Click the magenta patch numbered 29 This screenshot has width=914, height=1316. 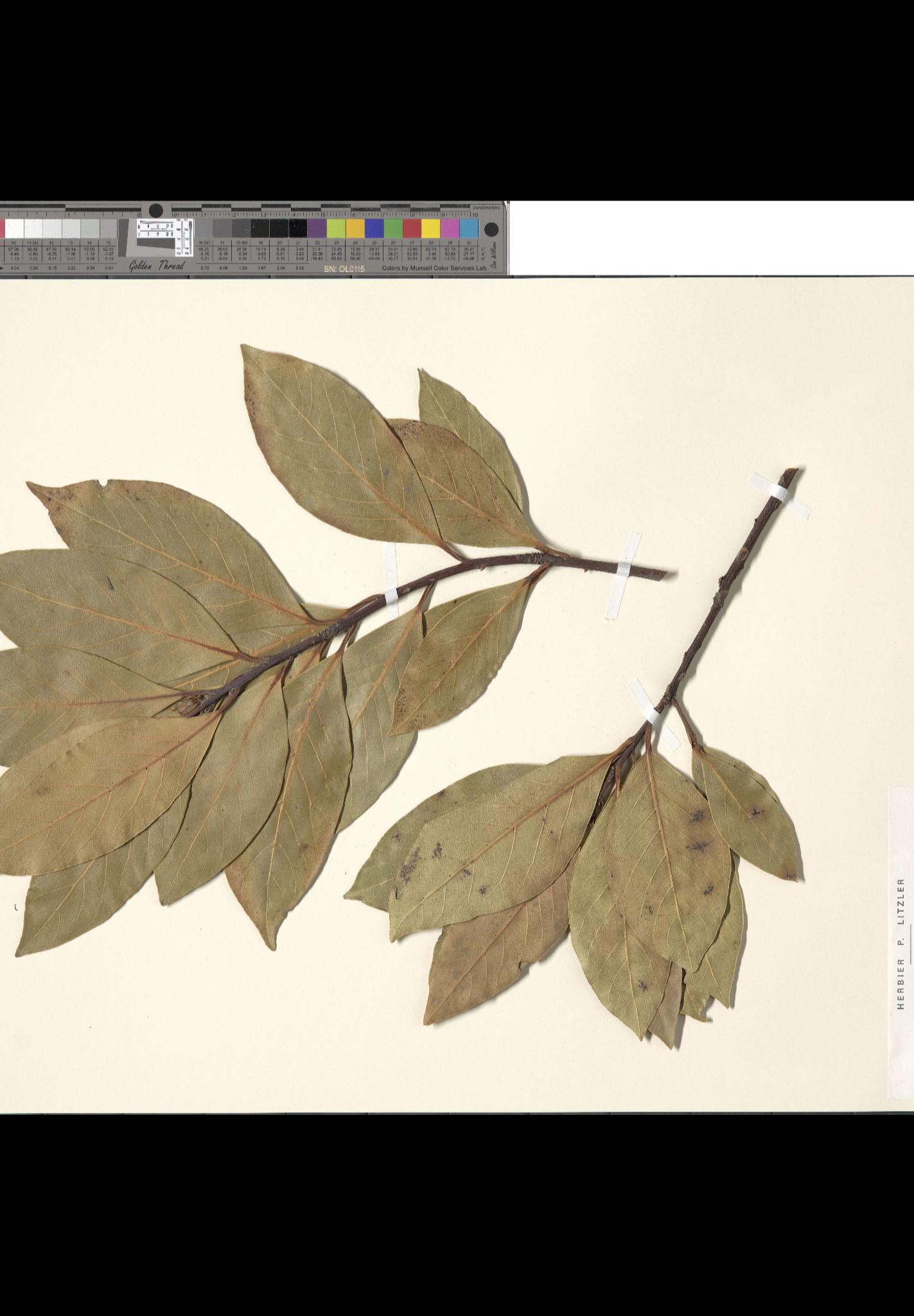450,228
